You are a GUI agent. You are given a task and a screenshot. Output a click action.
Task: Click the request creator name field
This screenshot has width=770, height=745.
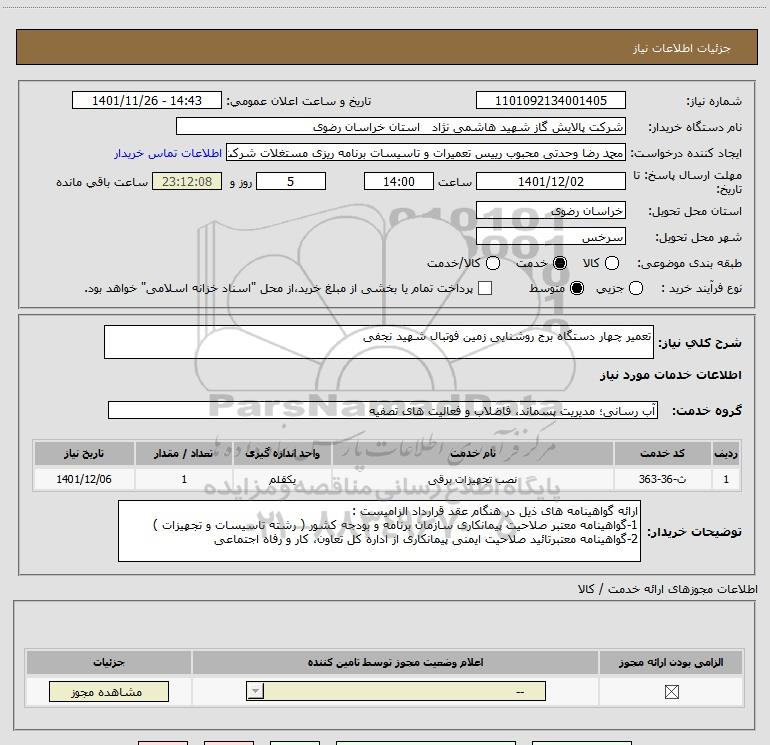[x=426, y=153]
